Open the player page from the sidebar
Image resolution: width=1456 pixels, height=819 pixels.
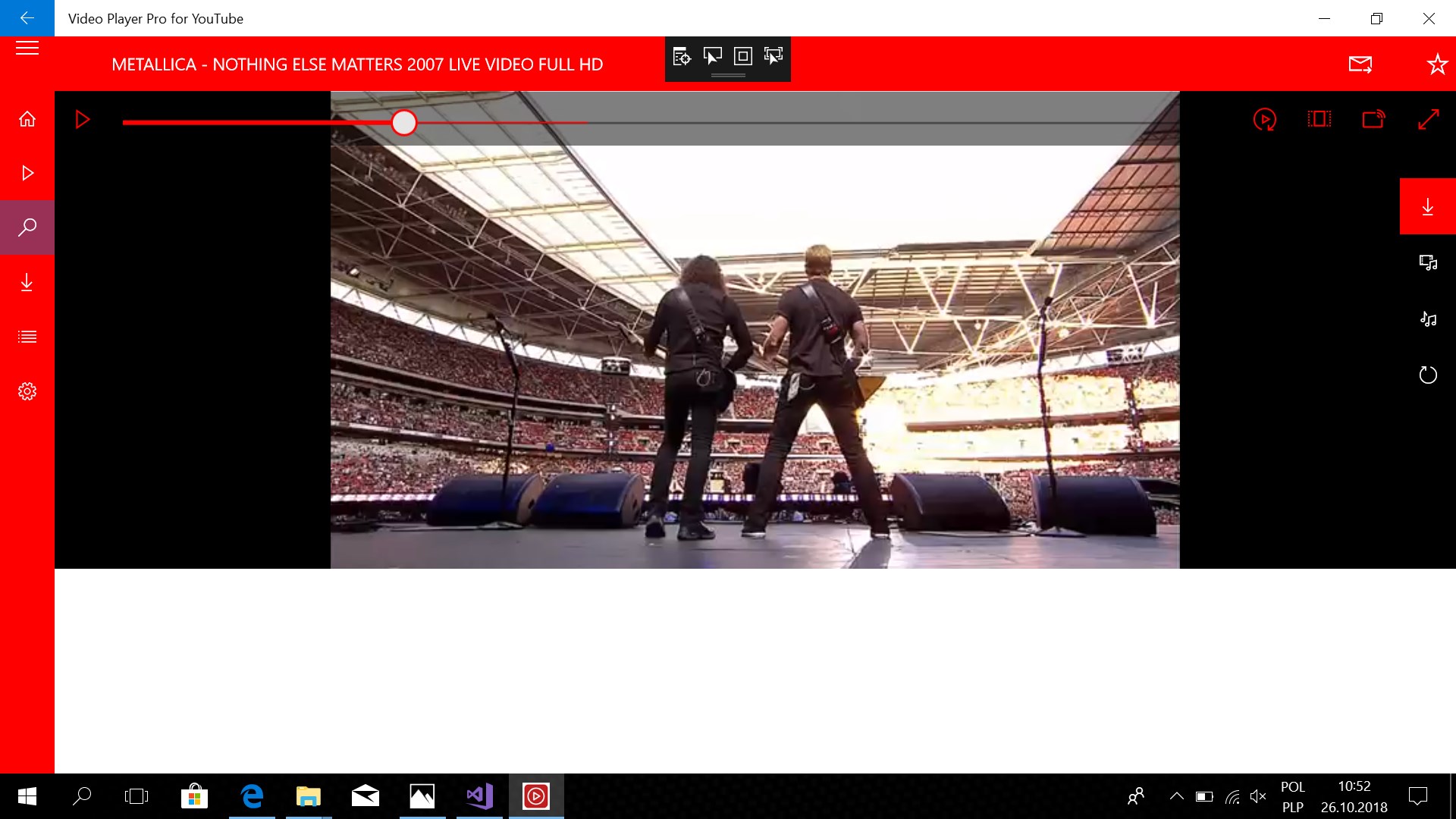pyautogui.click(x=27, y=174)
